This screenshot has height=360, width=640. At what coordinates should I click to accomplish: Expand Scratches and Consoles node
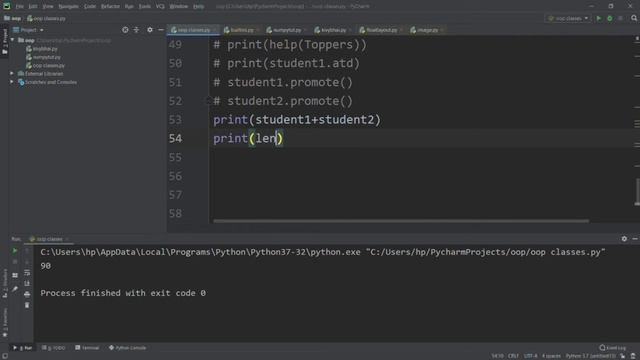pos(12,82)
